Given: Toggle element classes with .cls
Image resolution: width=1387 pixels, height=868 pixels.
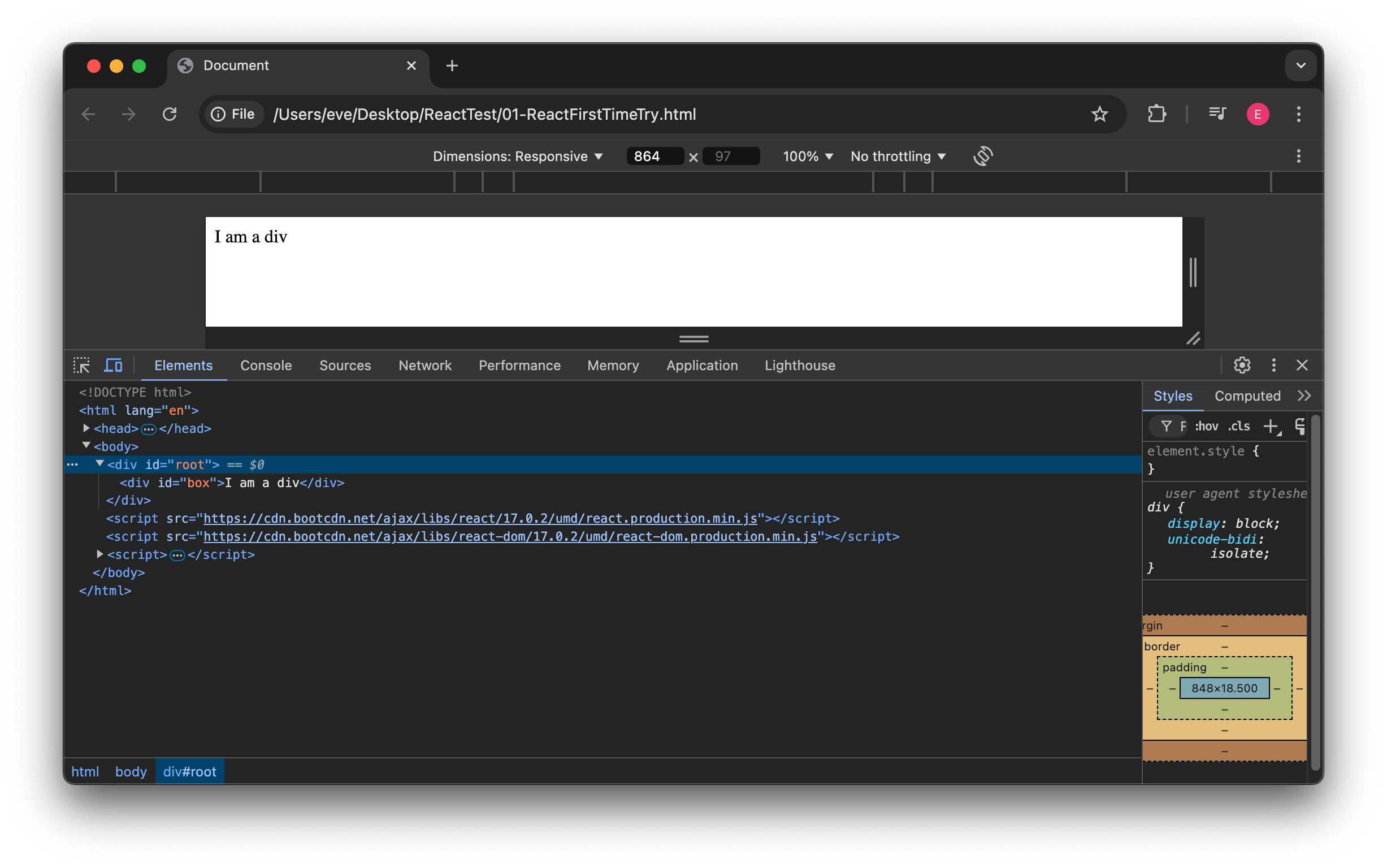Looking at the screenshot, I should point(1238,426).
